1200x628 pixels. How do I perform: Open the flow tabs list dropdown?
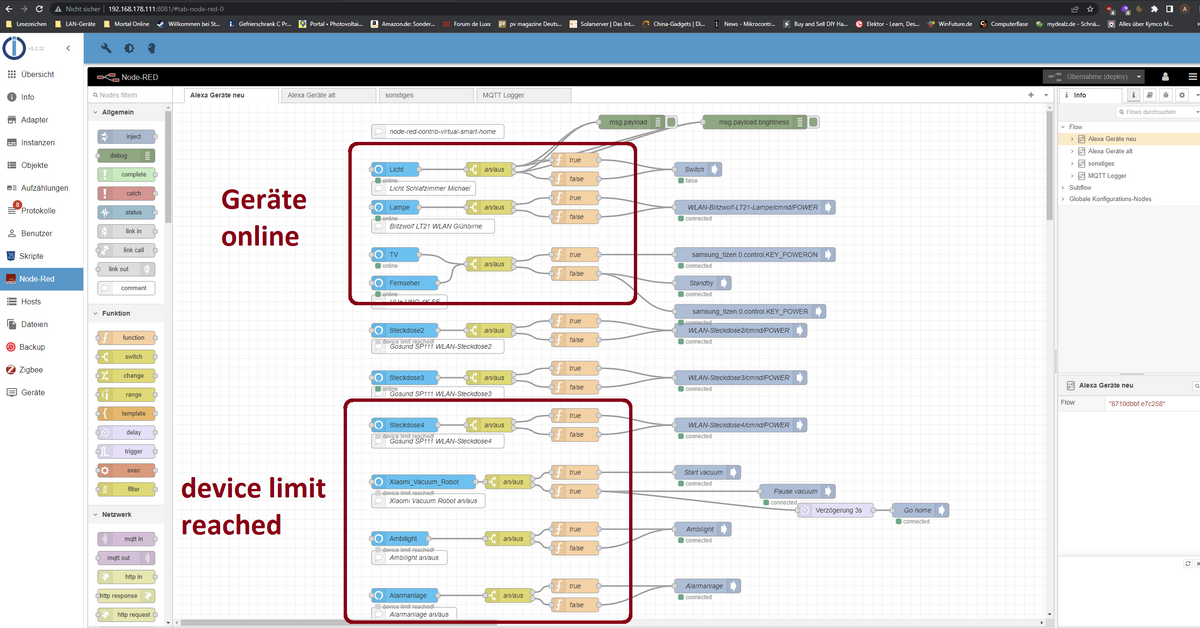coord(1047,95)
